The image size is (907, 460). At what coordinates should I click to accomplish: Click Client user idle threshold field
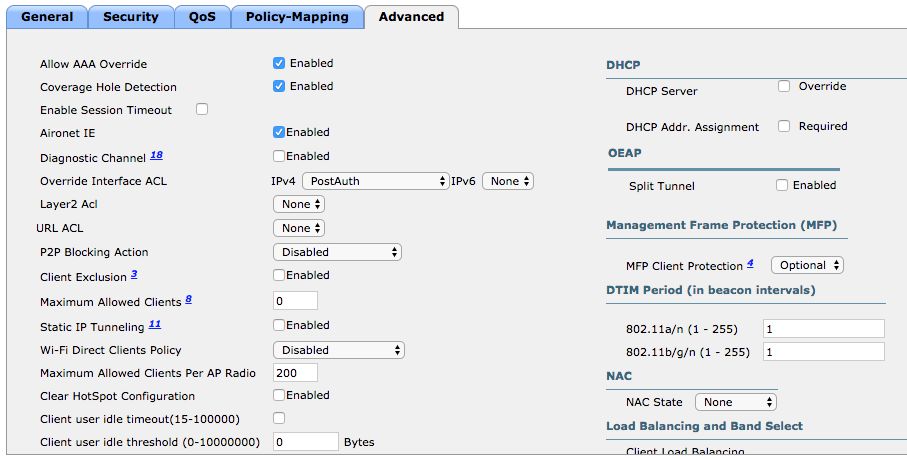(305, 442)
